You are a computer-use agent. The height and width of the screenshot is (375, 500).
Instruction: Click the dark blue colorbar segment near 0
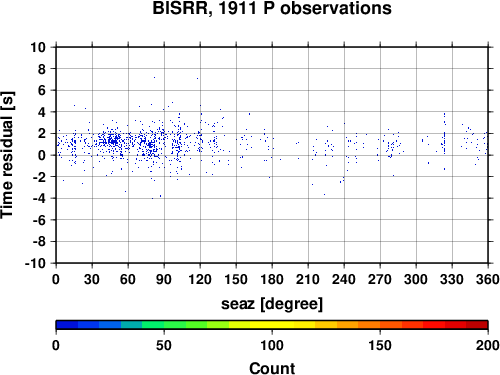pos(67,325)
